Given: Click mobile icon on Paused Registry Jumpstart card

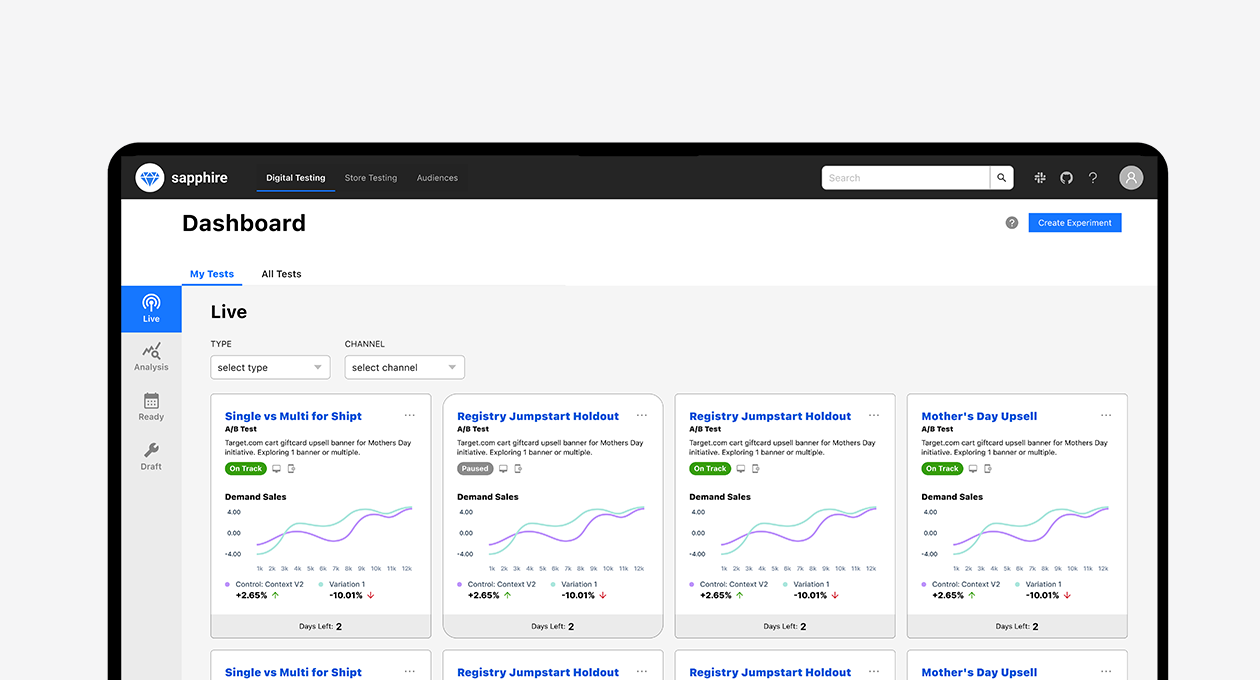Looking at the screenshot, I should 518,468.
